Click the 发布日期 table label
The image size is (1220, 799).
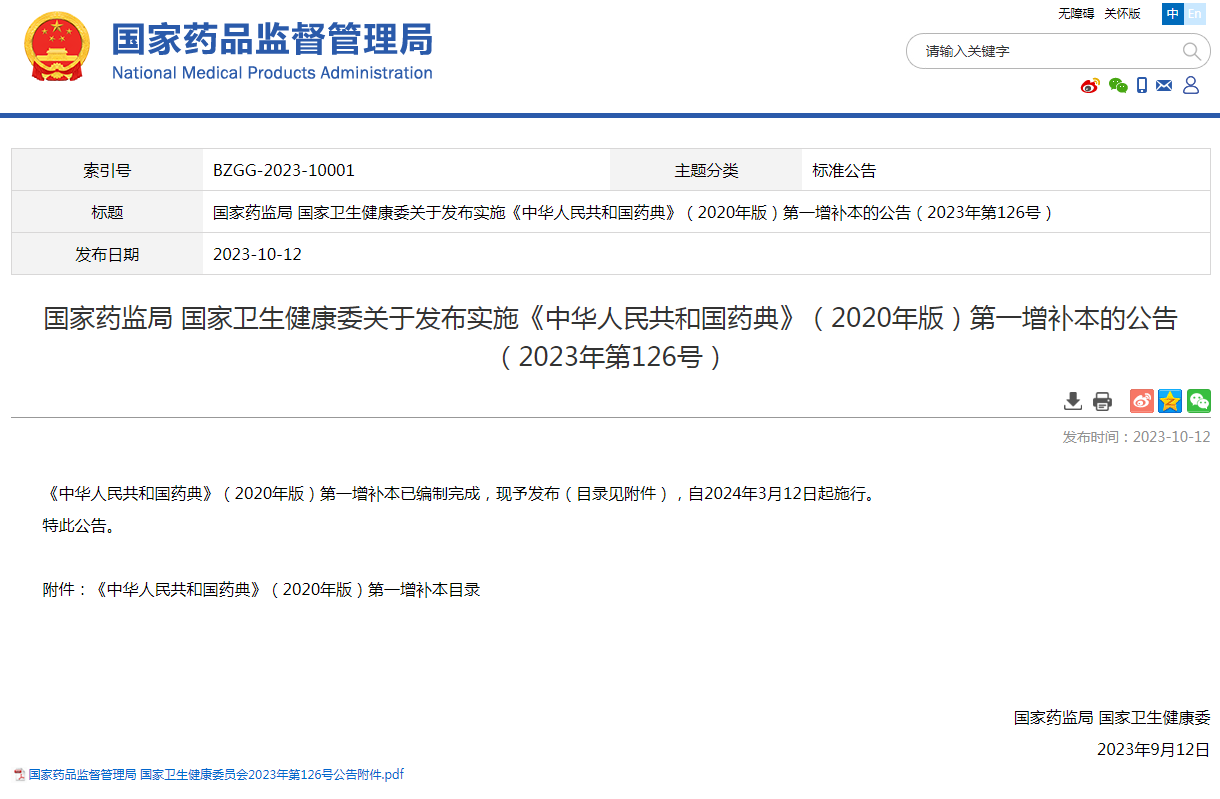tap(107, 254)
